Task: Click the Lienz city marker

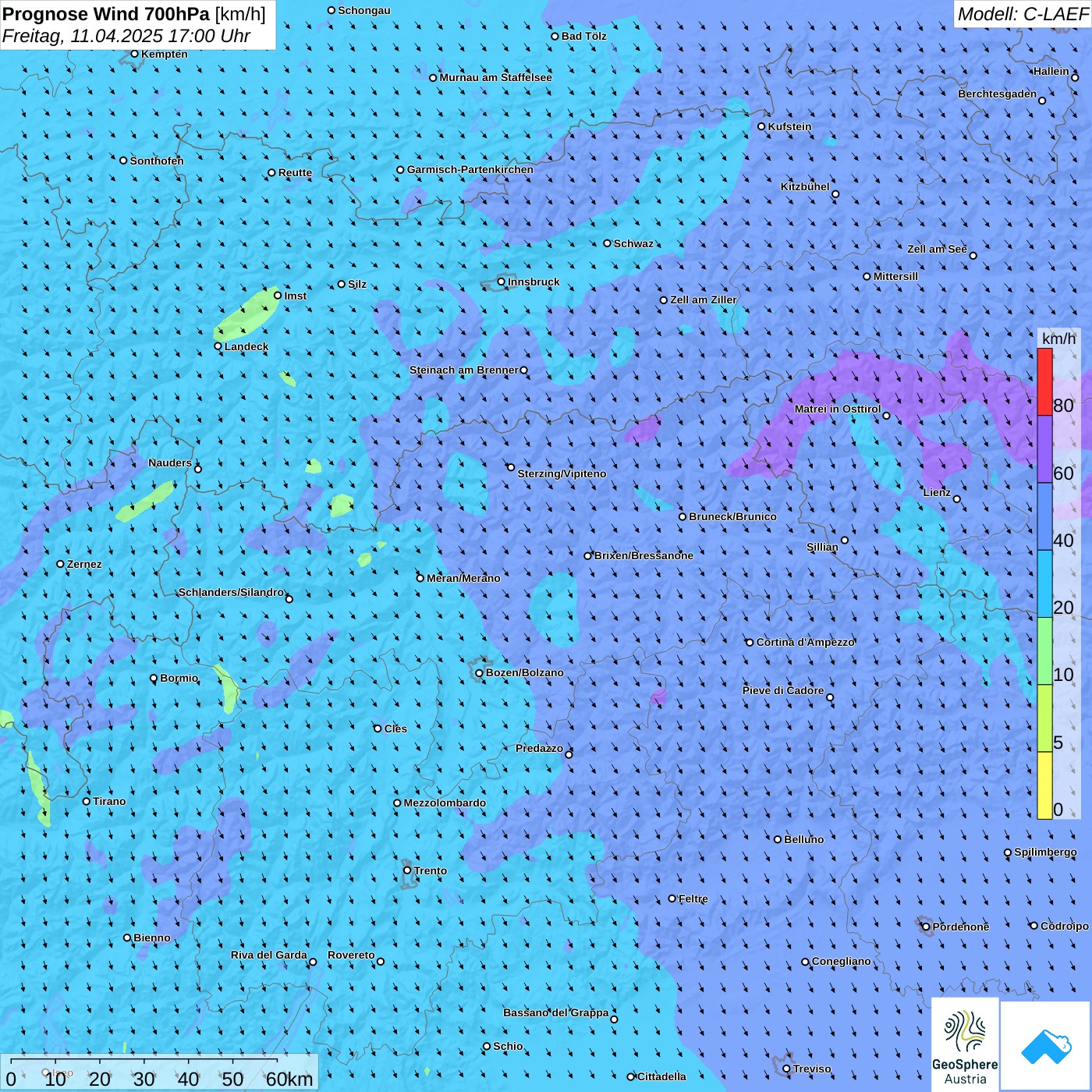Action: click(957, 499)
